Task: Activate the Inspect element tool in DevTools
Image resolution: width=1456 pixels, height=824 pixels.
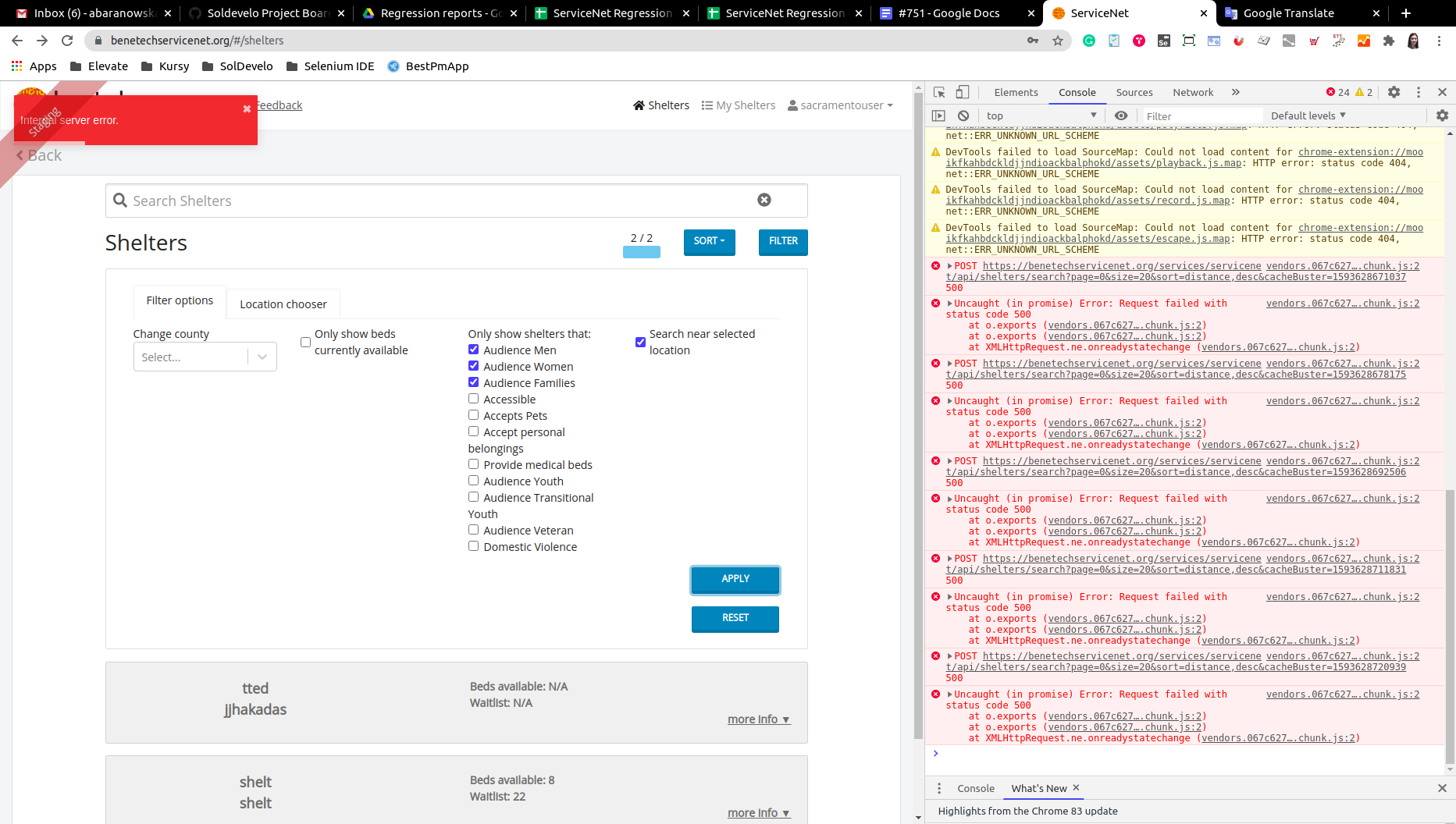Action: pyautogui.click(x=939, y=91)
